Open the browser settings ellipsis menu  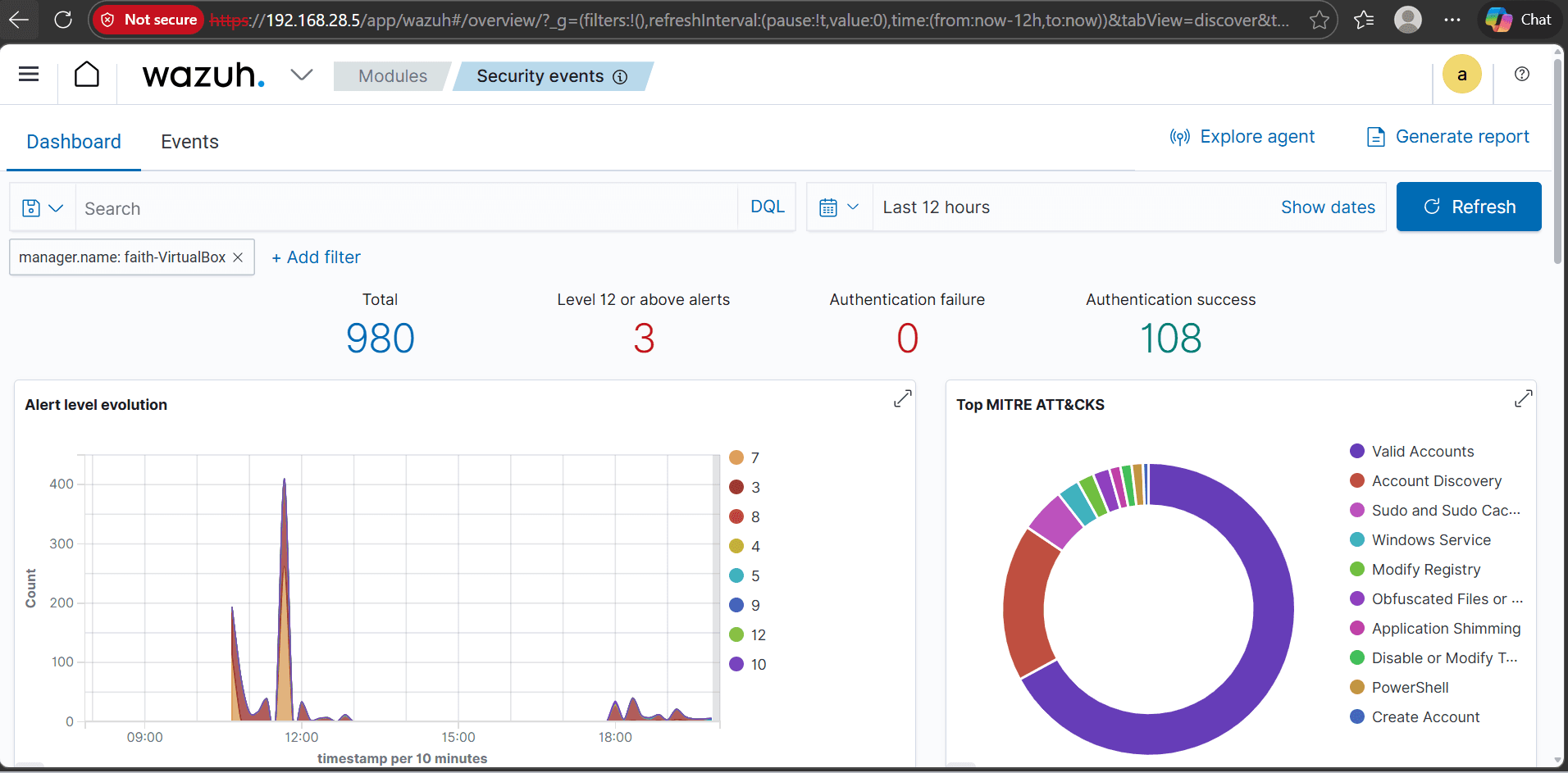coord(1452,20)
